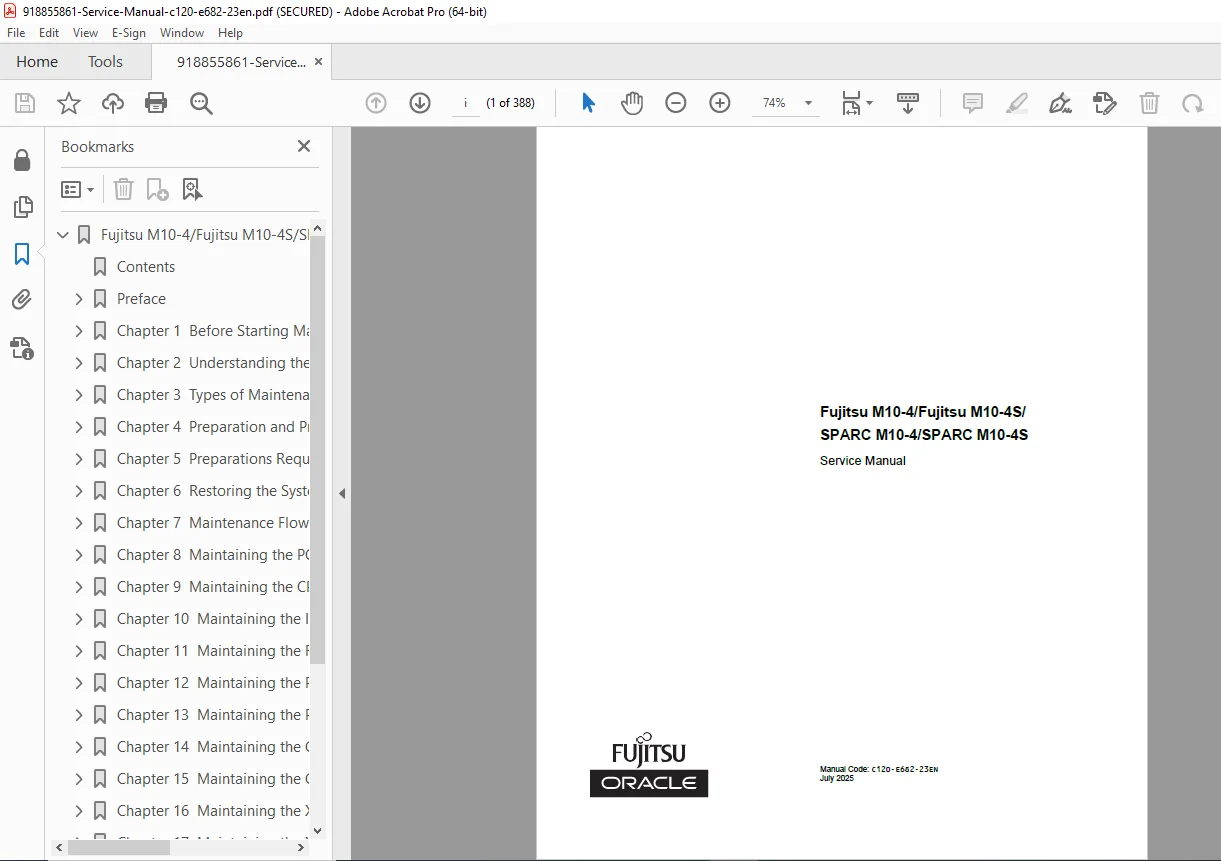Expand Chapter 6 bookmark
The height and width of the screenshot is (861, 1221).
[x=79, y=491]
